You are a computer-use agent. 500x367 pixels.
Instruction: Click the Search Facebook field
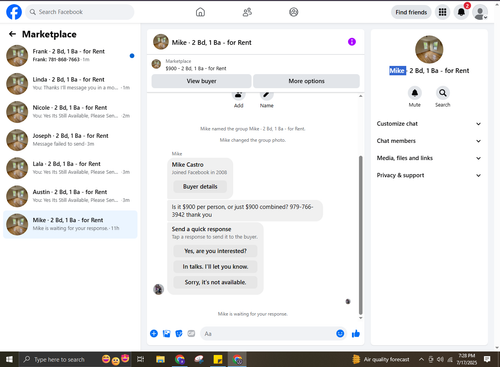80,12
